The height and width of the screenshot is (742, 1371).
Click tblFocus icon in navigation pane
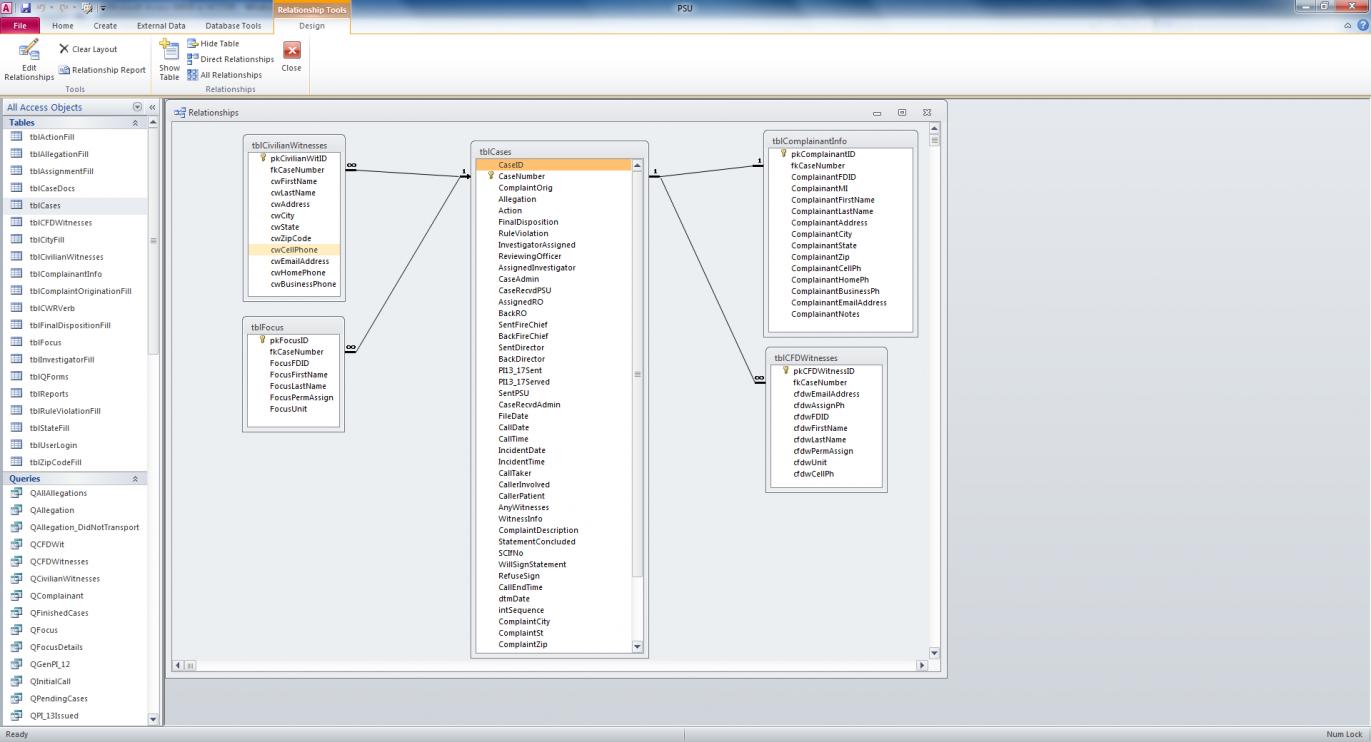[16, 342]
